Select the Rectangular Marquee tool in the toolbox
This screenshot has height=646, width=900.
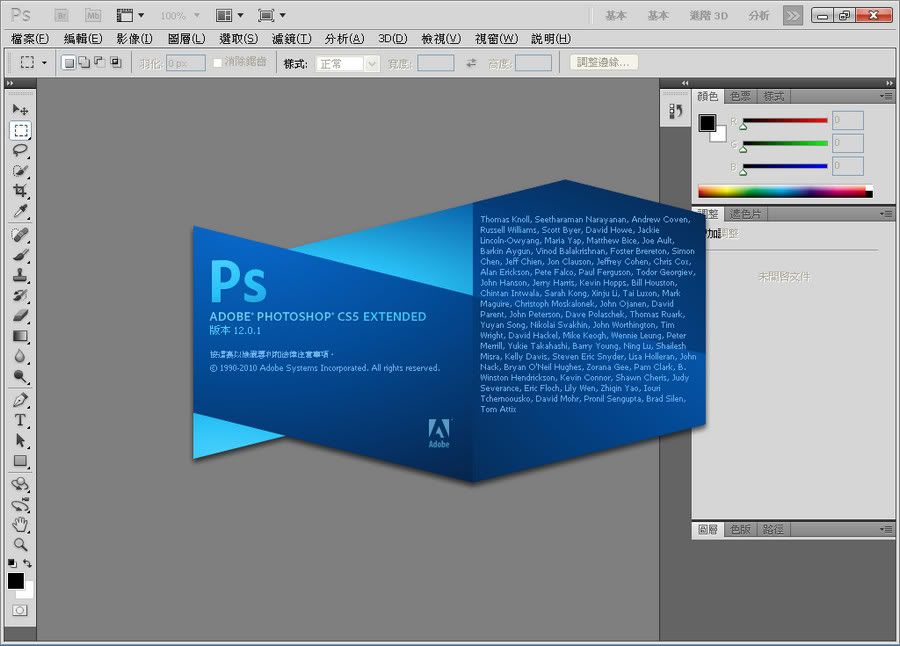pyautogui.click(x=21, y=130)
